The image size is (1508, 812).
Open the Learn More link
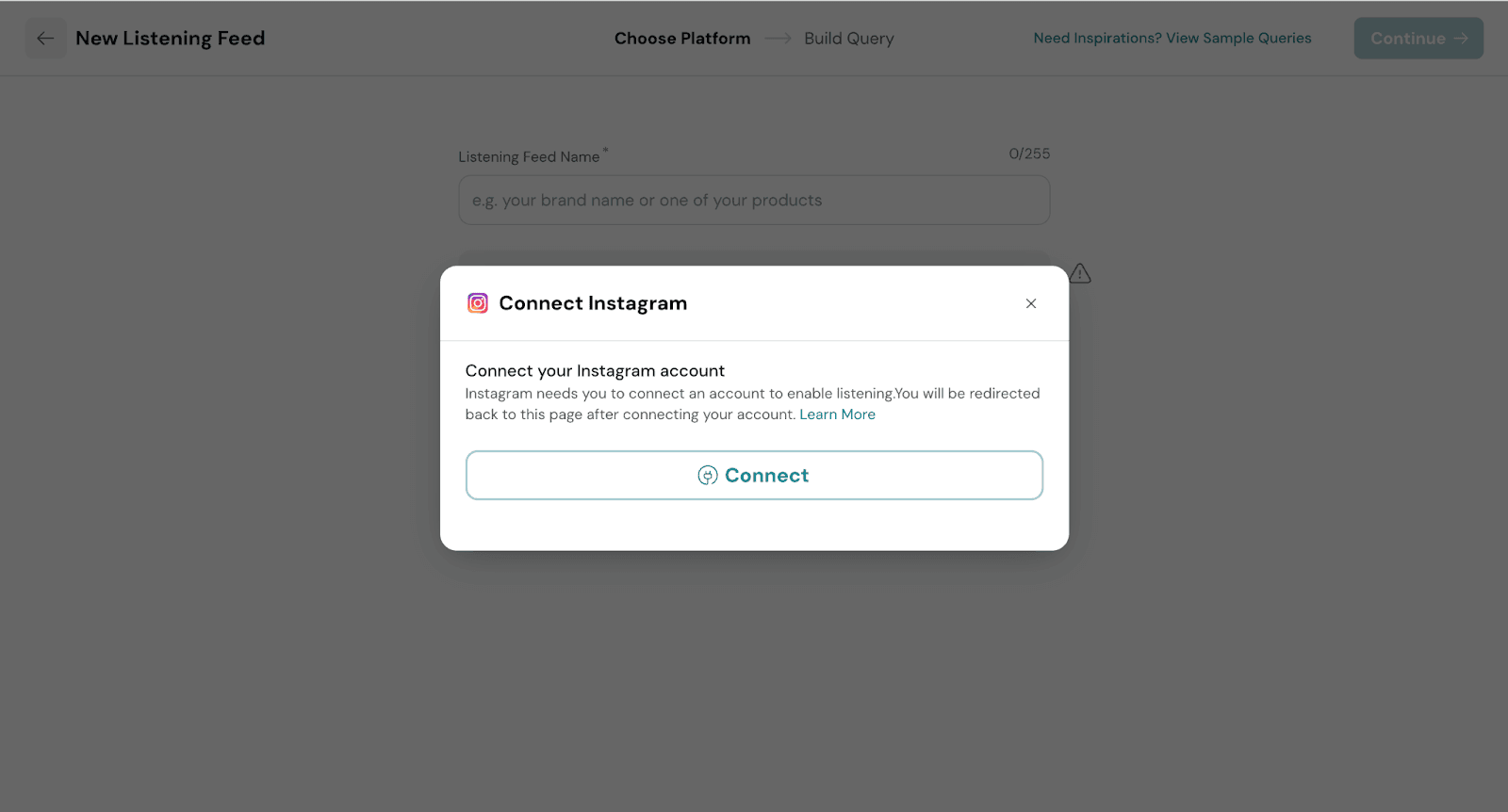pos(837,414)
